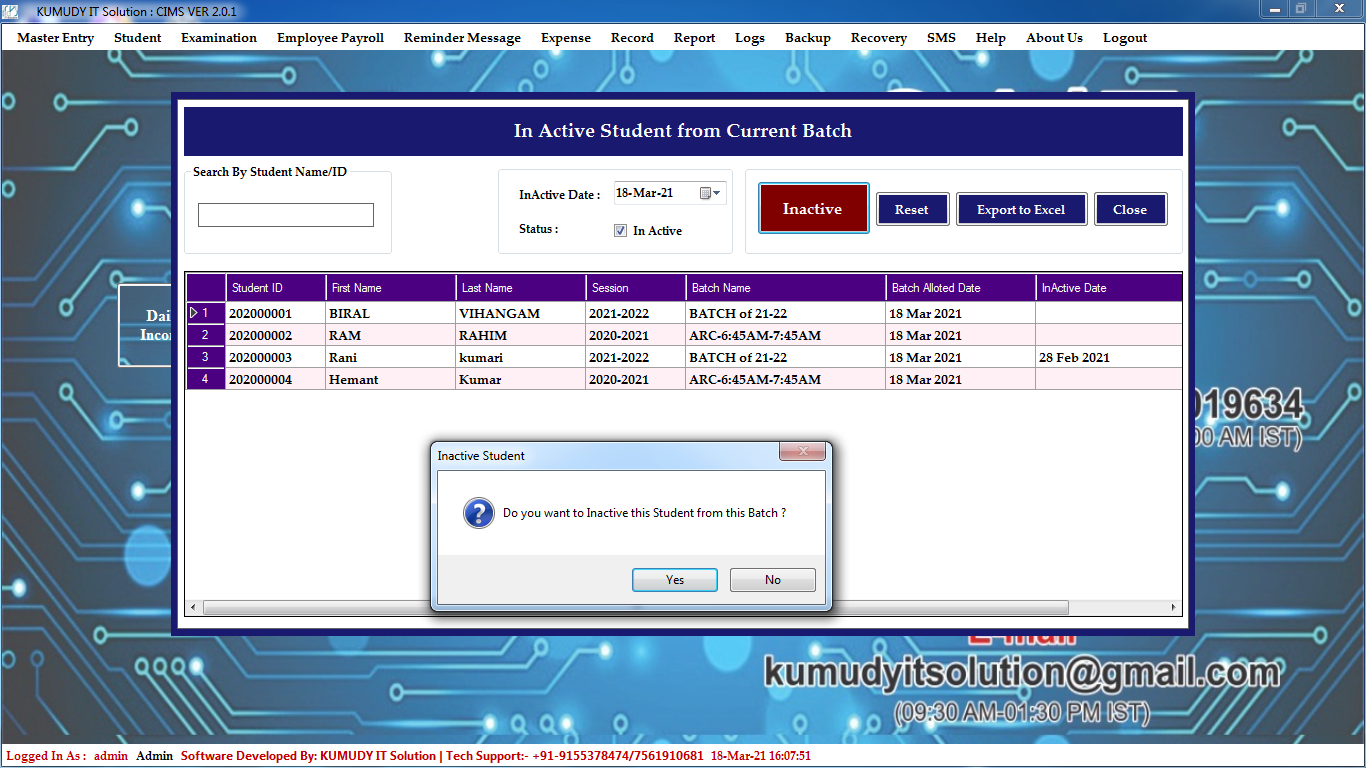Click the Reset button
The width and height of the screenshot is (1366, 768).
[912, 210]
